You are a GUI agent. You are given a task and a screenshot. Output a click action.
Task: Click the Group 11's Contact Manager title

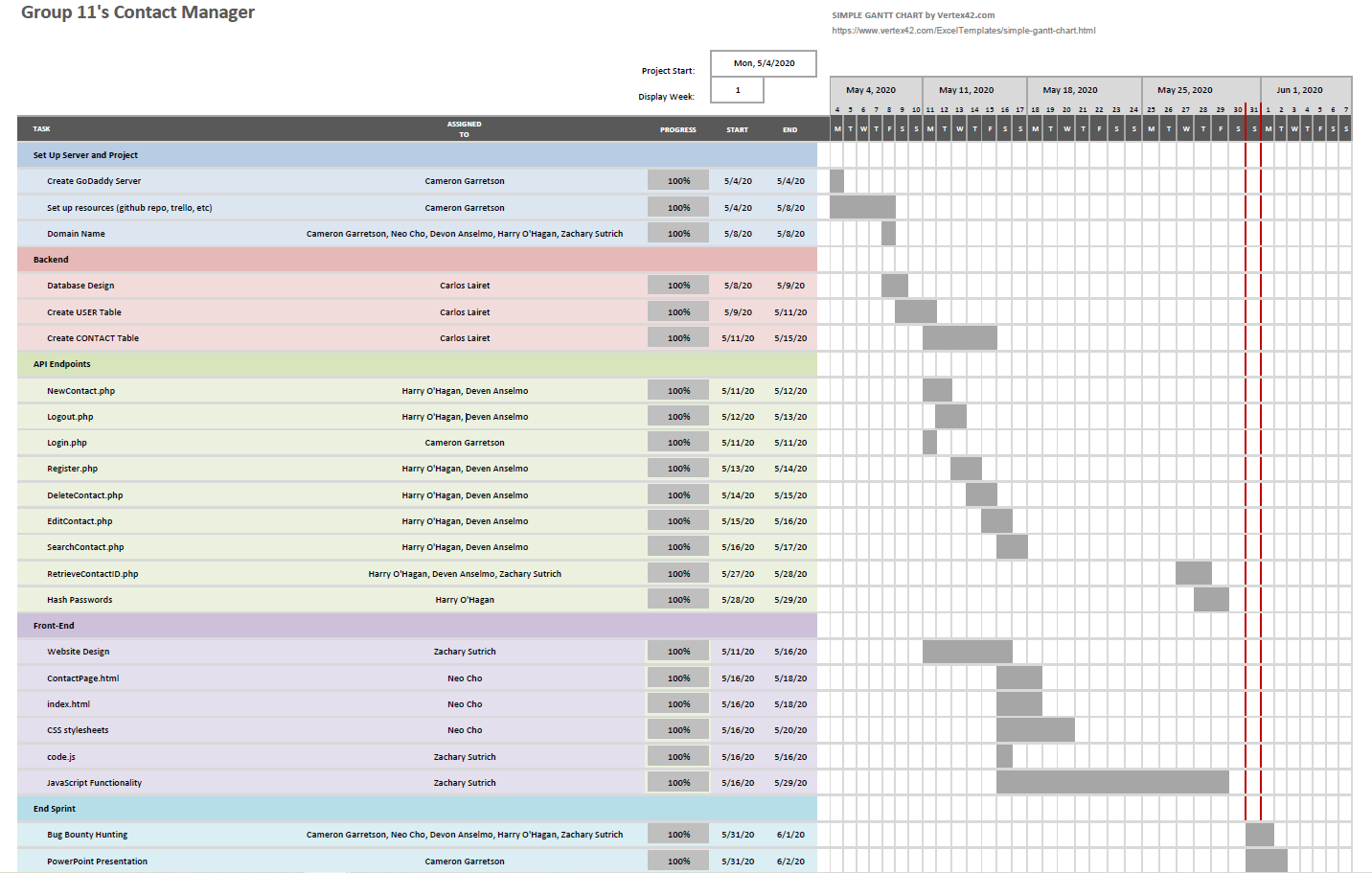138,12
